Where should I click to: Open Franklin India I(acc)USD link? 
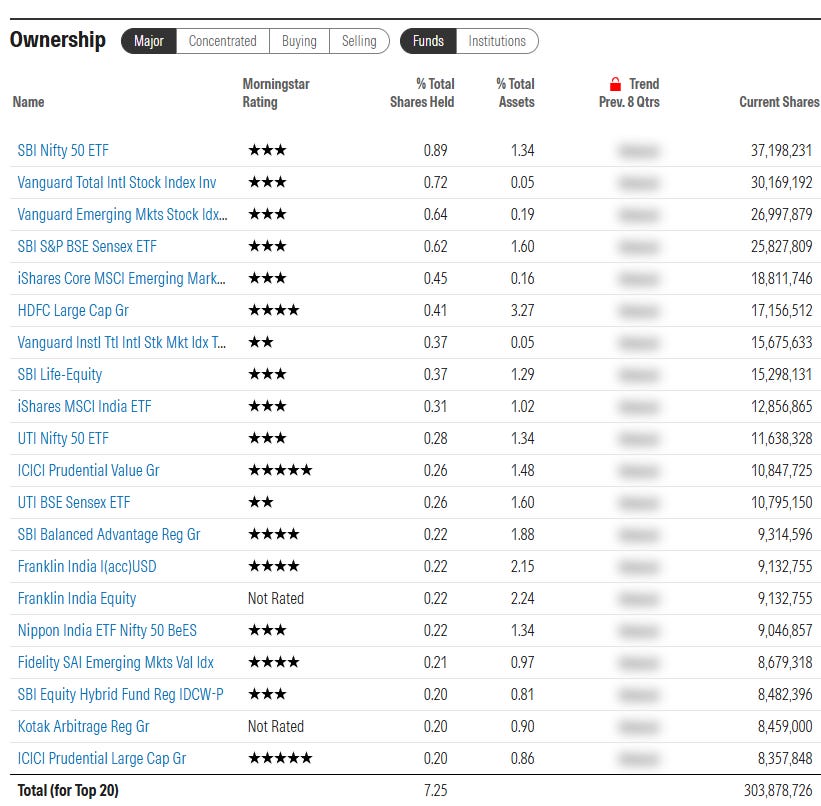(87, 567)
